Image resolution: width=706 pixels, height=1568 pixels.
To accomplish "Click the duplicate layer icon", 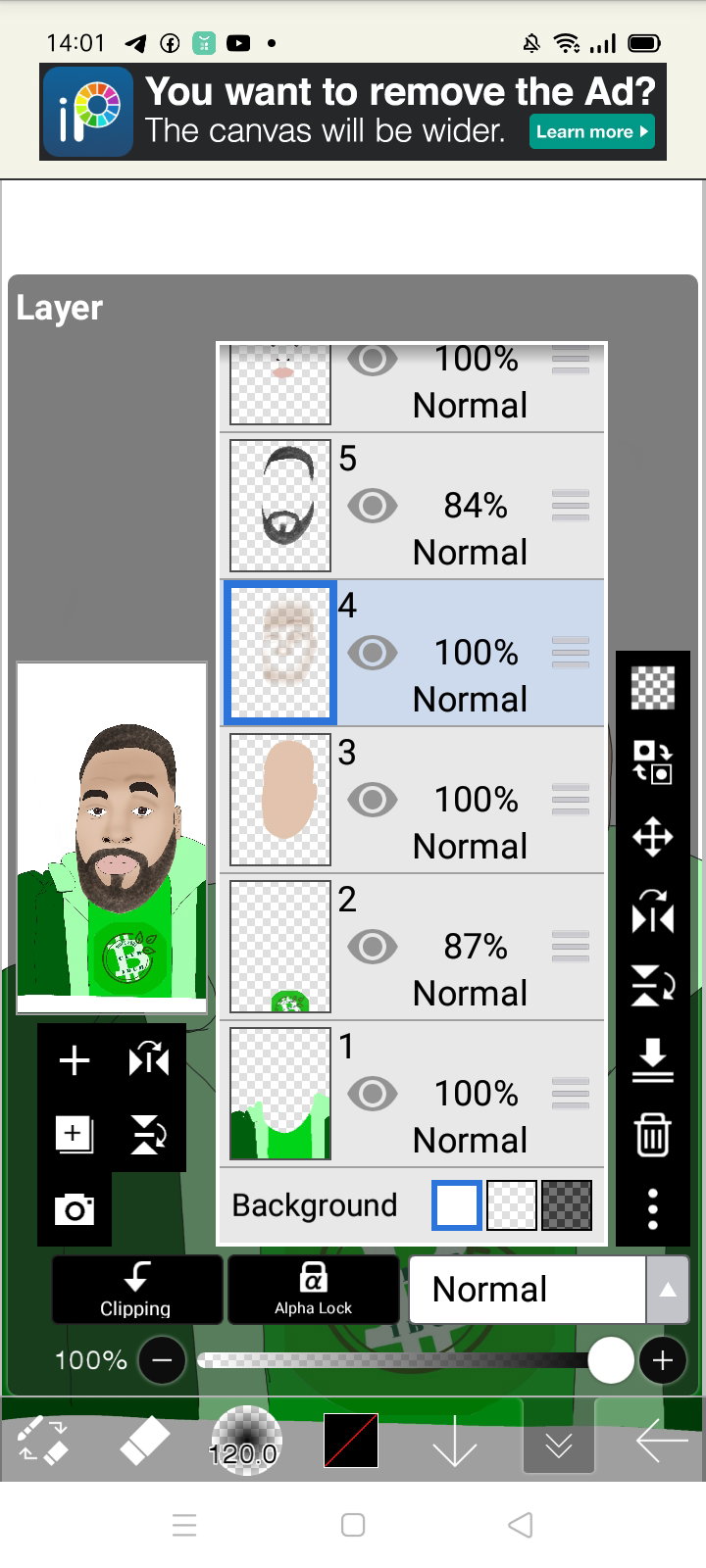I will [75, 1135].
